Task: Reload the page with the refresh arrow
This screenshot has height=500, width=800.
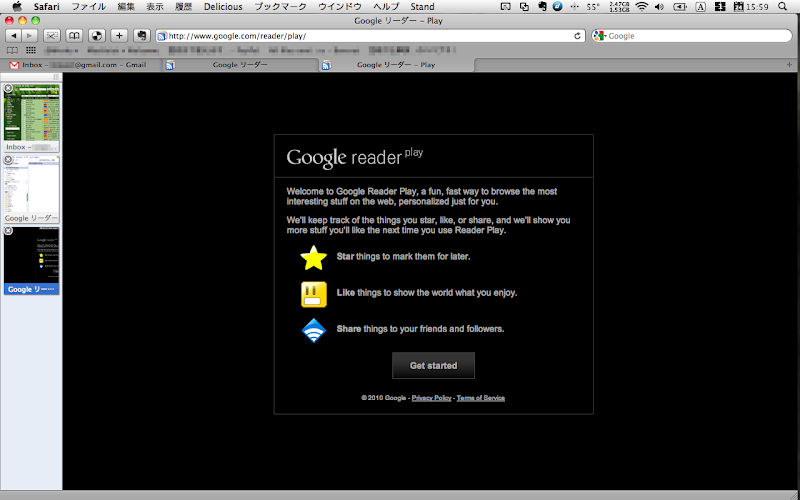Action: pos(577,36)
